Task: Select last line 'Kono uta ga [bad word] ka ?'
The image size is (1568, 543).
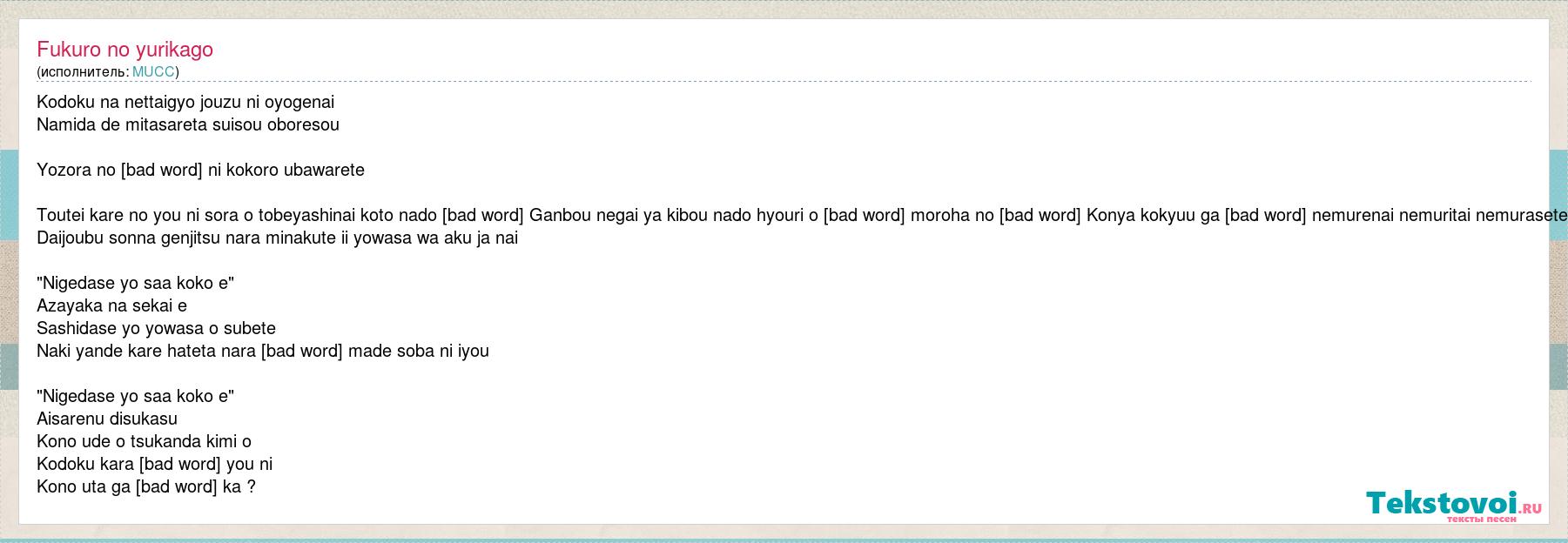Action: point(146,486)
